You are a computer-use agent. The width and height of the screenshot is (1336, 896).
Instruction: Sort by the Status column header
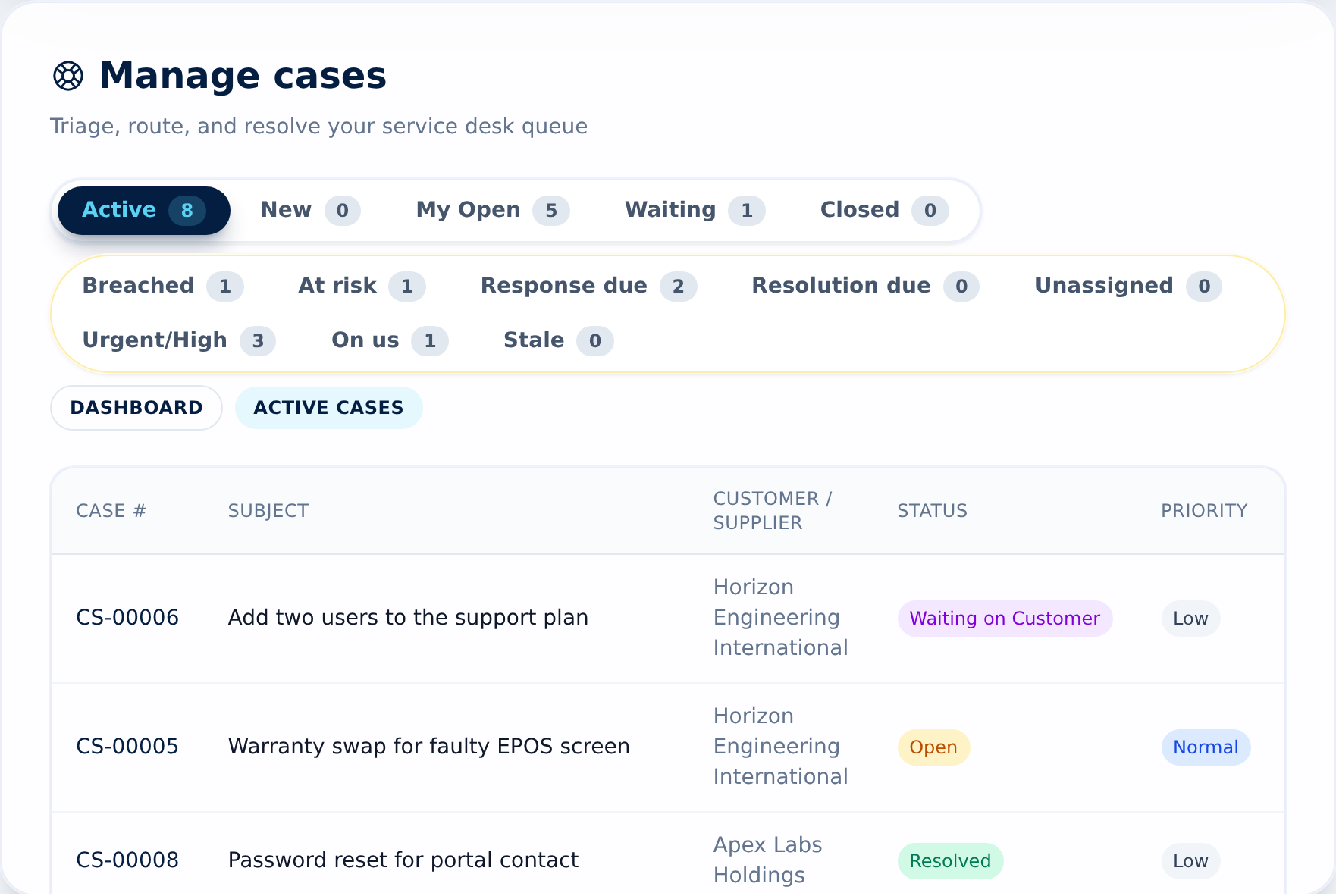932,511
